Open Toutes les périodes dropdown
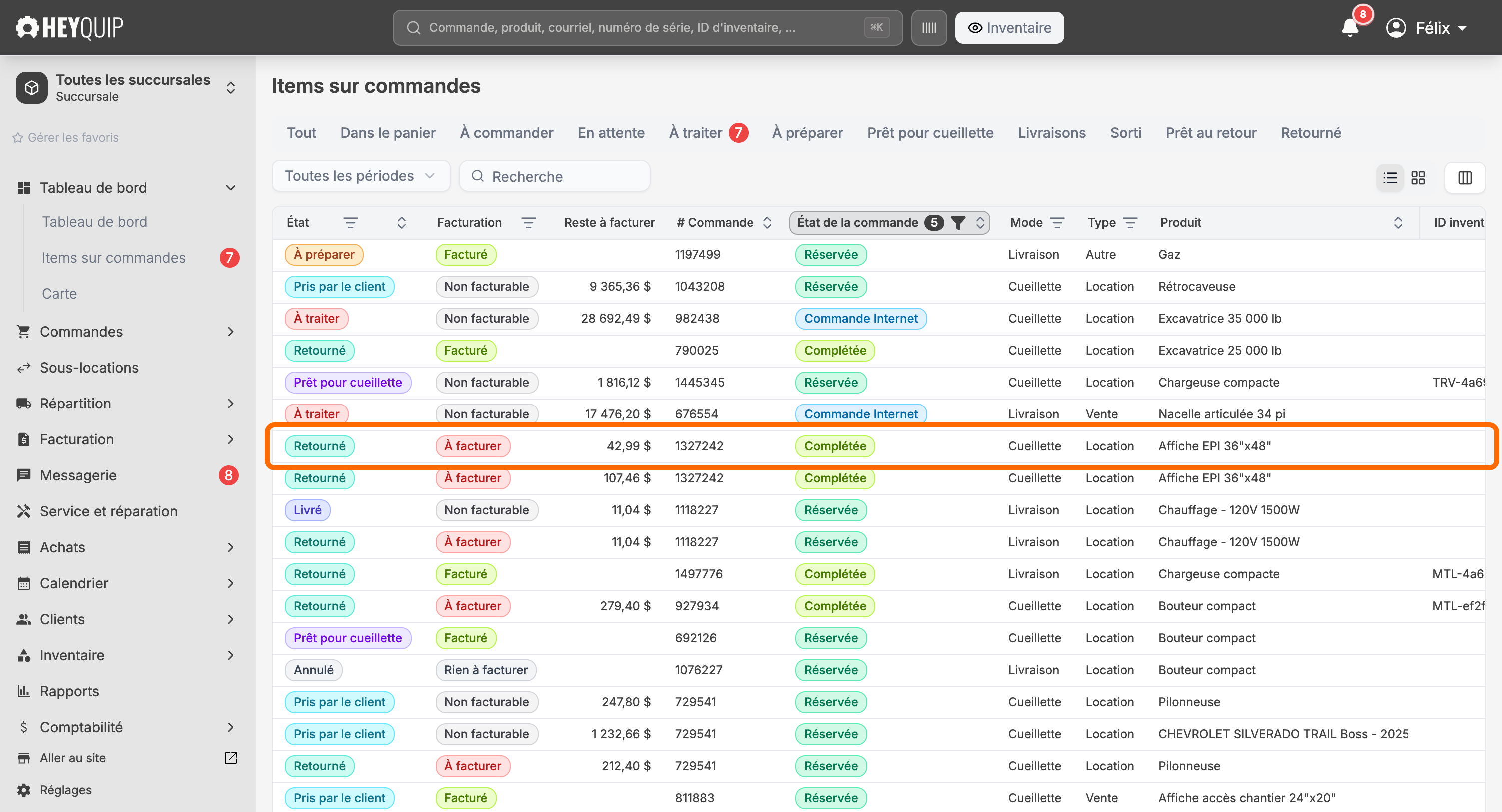Image resolution: width=1502 pixels, height=812 pixels. pyautogui.click(x=361, y=176)
